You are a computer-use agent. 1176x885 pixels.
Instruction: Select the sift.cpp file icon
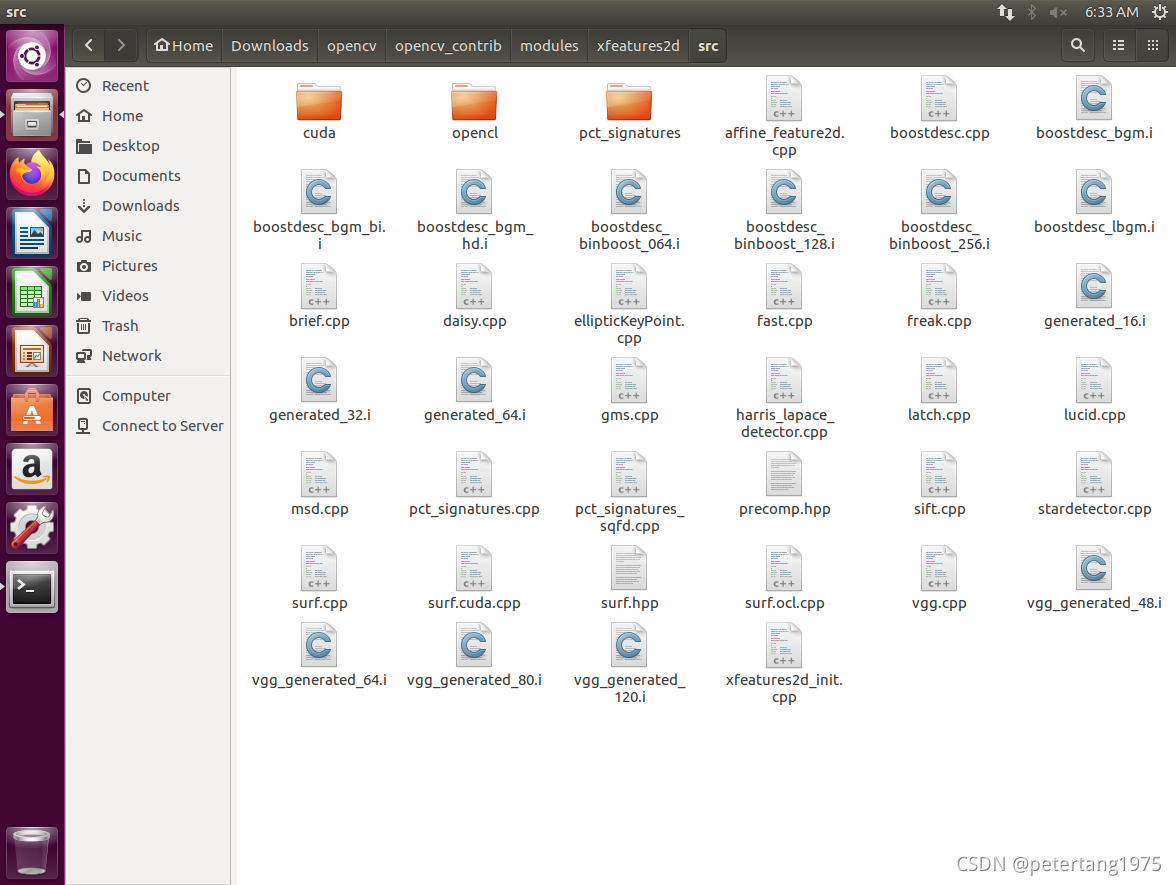tap(939, 474)
